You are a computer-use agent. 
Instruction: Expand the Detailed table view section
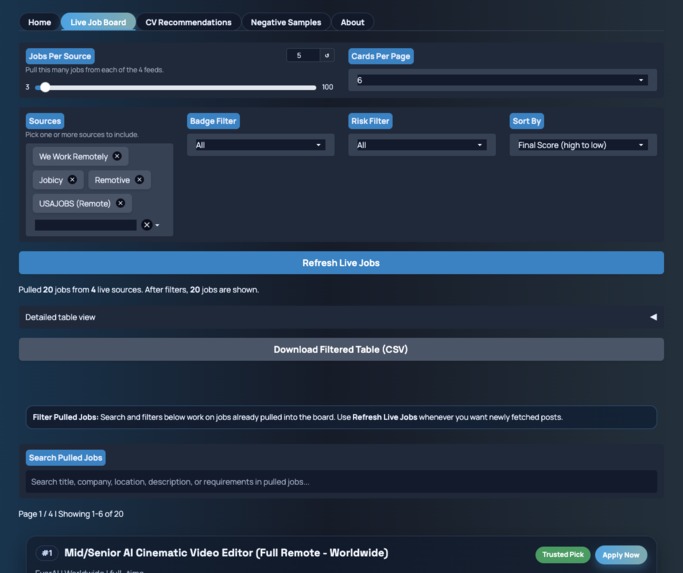(x=341, y=317)
